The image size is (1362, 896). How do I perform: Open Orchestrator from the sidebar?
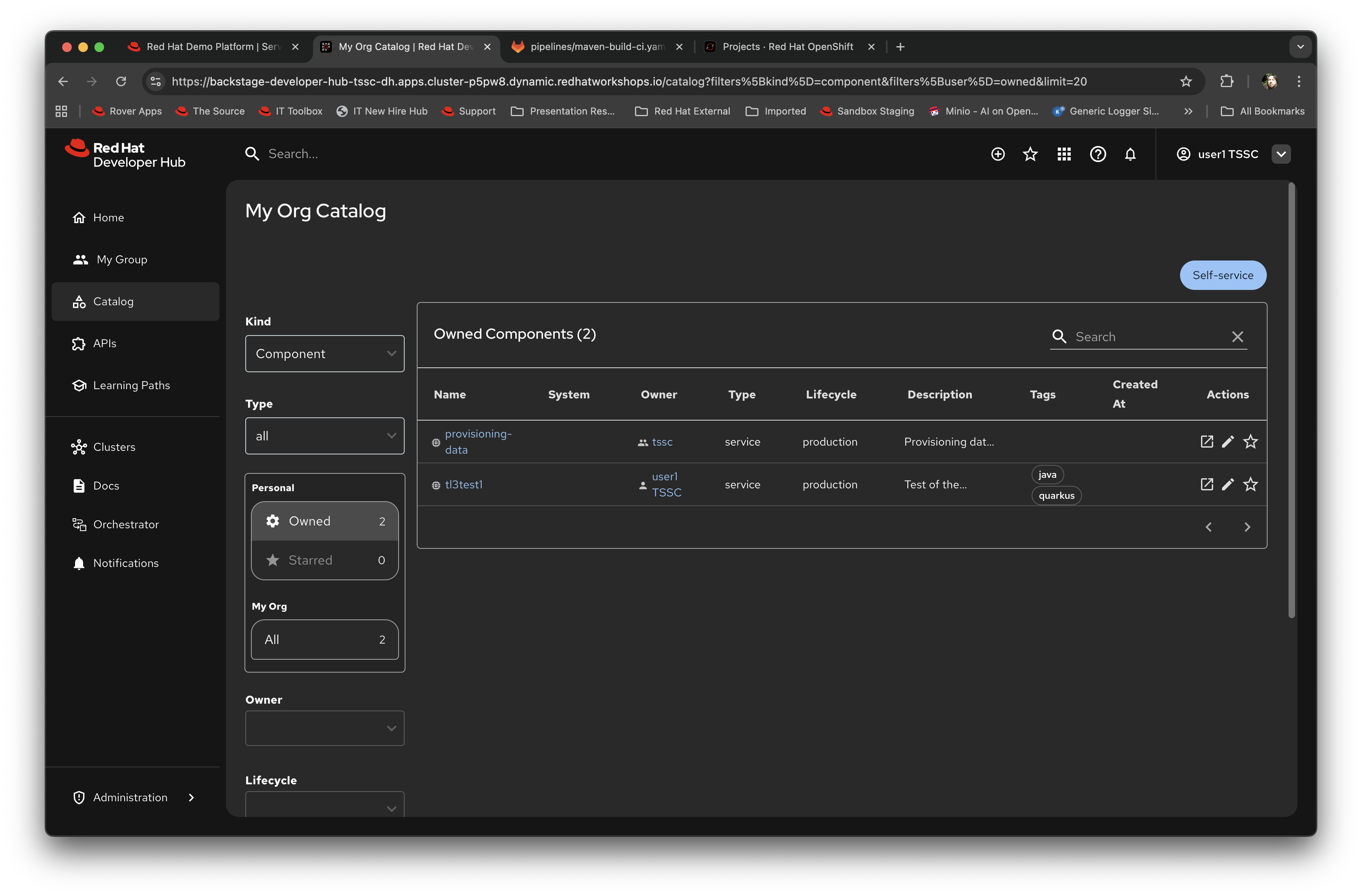coord(125,524)
